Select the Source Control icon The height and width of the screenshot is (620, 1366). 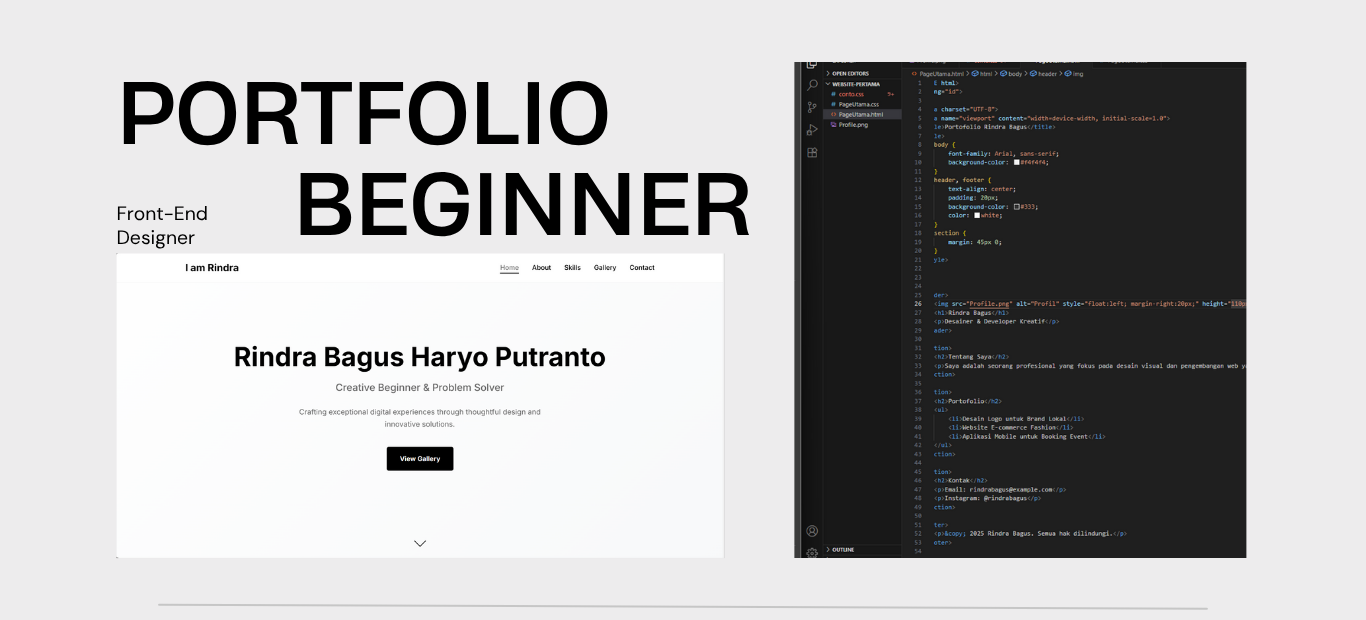812,107
